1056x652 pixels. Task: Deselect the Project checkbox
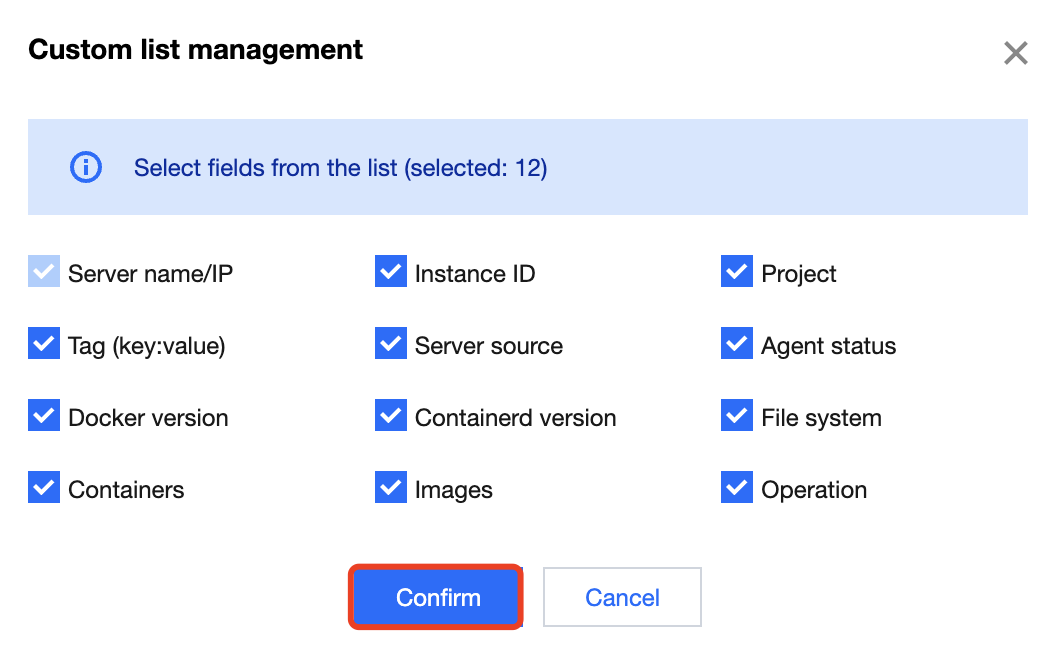pyautogui.click(x=737, y=272)
